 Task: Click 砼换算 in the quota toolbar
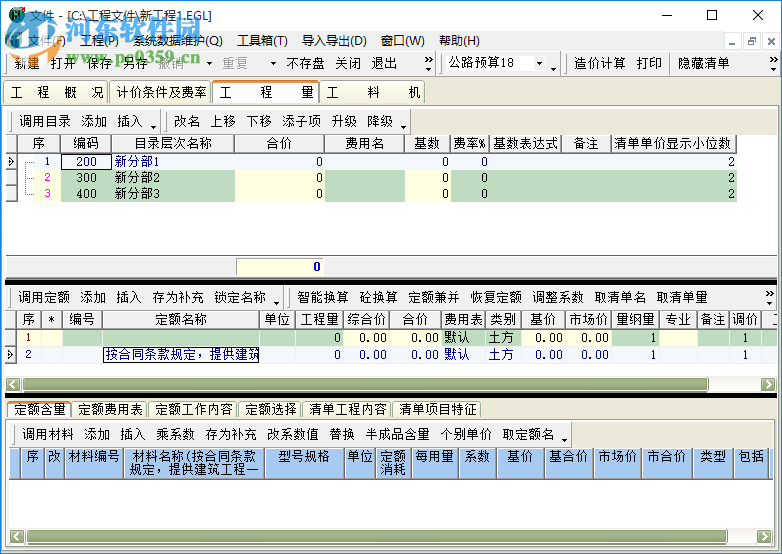[x=379, y=298]
